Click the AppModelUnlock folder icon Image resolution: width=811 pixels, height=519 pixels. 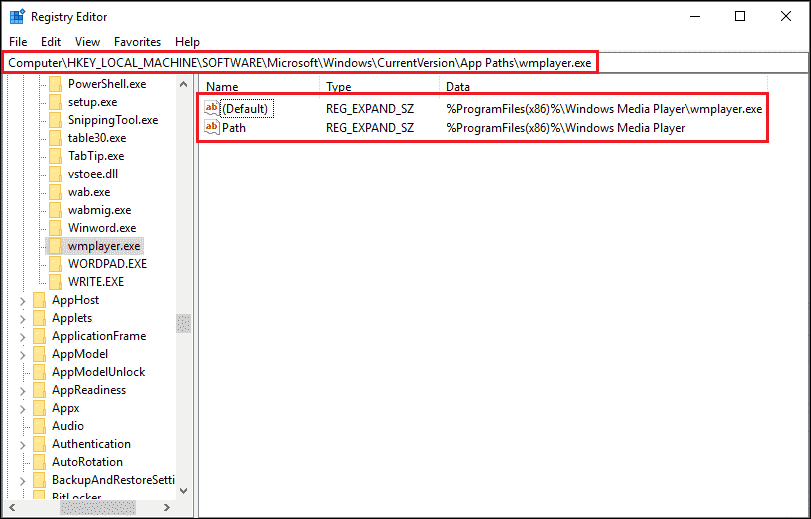tap(39, 372)
